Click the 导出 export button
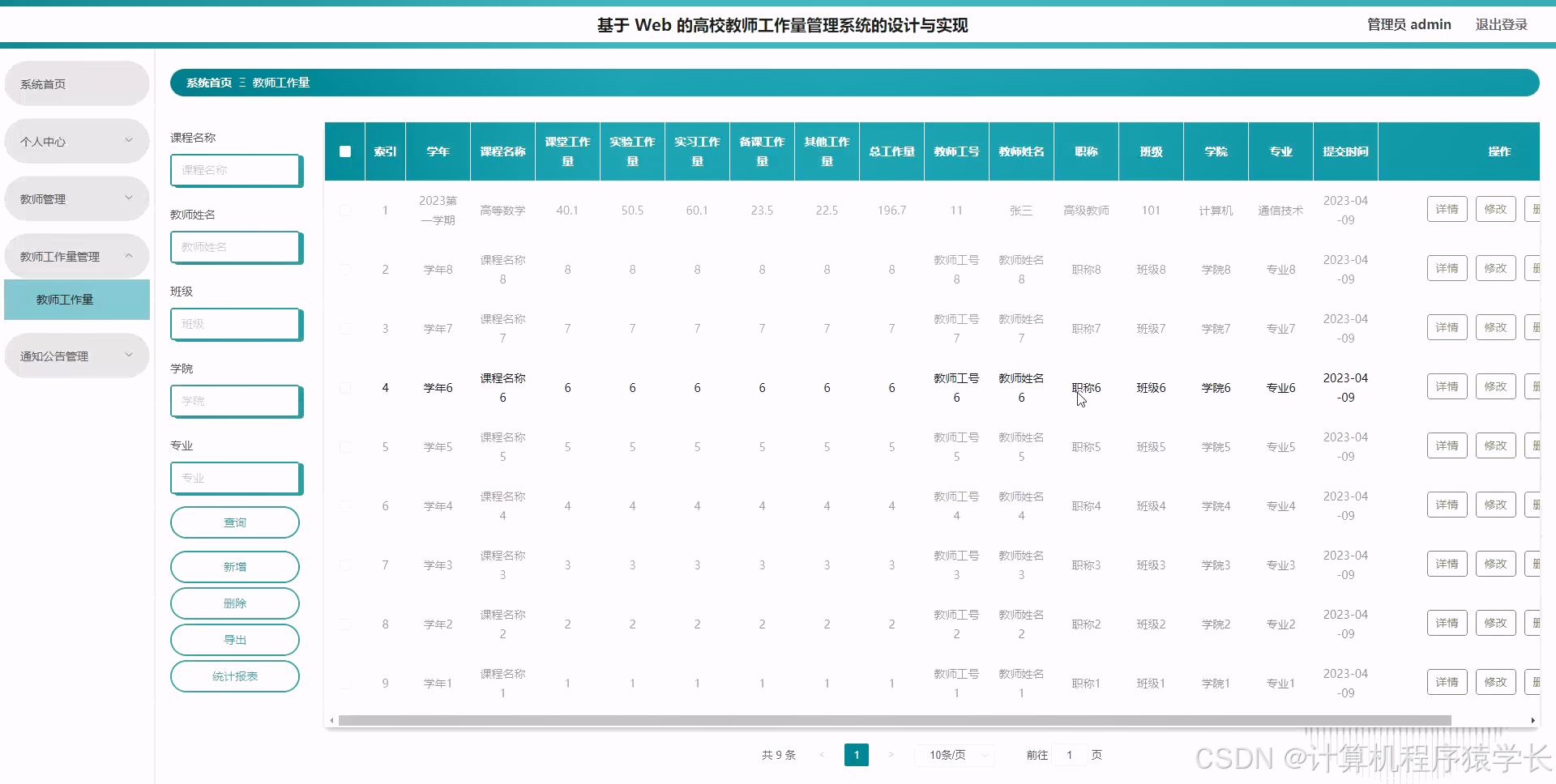 [234, 639]
